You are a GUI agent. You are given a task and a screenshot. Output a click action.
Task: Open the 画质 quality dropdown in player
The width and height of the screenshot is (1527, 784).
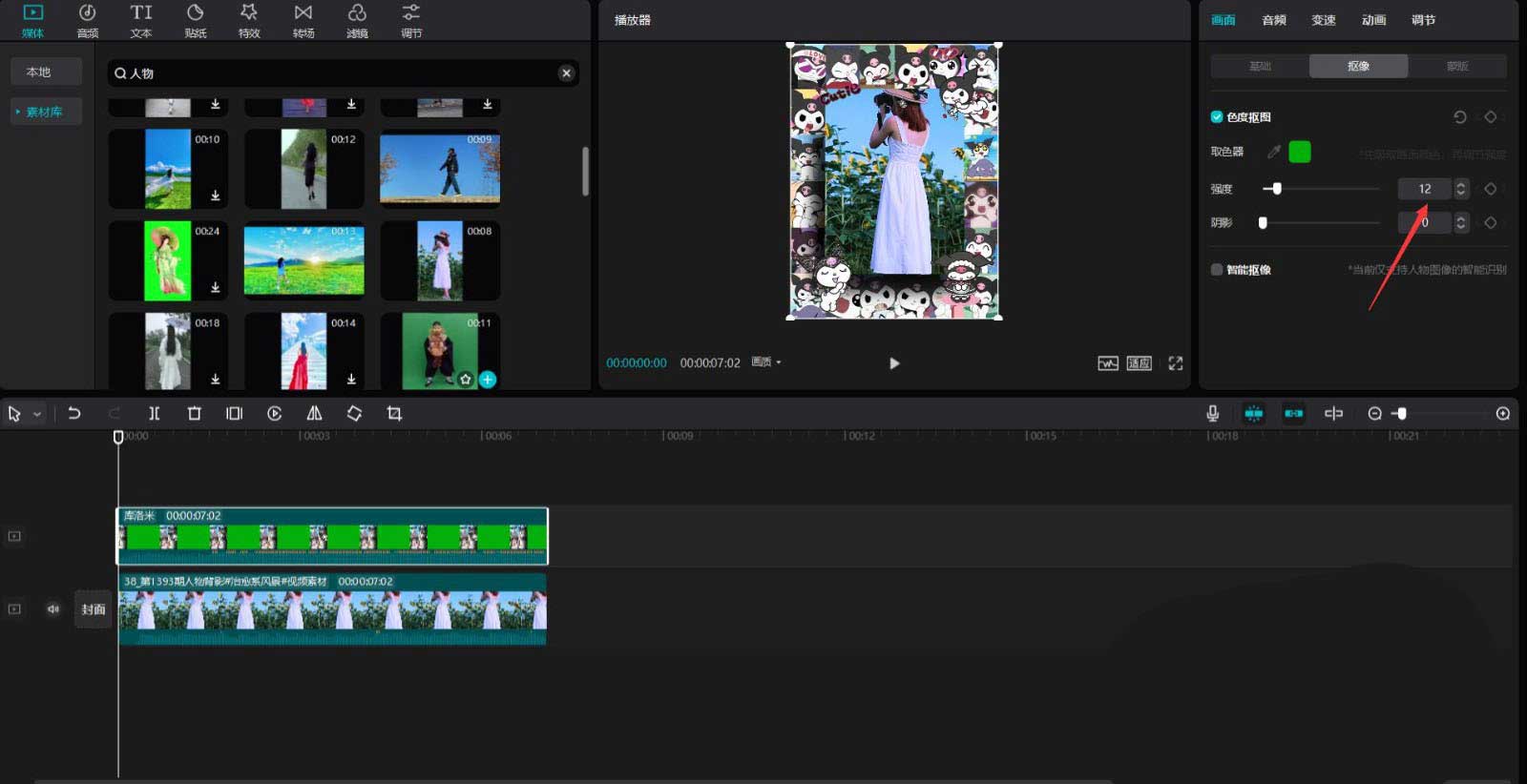[x=765, y=362]
